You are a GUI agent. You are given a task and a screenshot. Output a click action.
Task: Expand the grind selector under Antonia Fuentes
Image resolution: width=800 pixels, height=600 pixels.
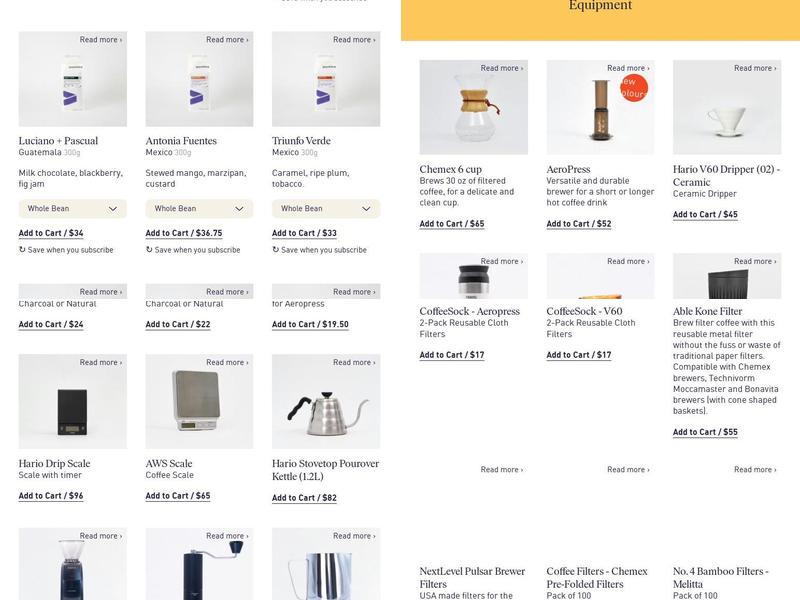tap(199, 209)
